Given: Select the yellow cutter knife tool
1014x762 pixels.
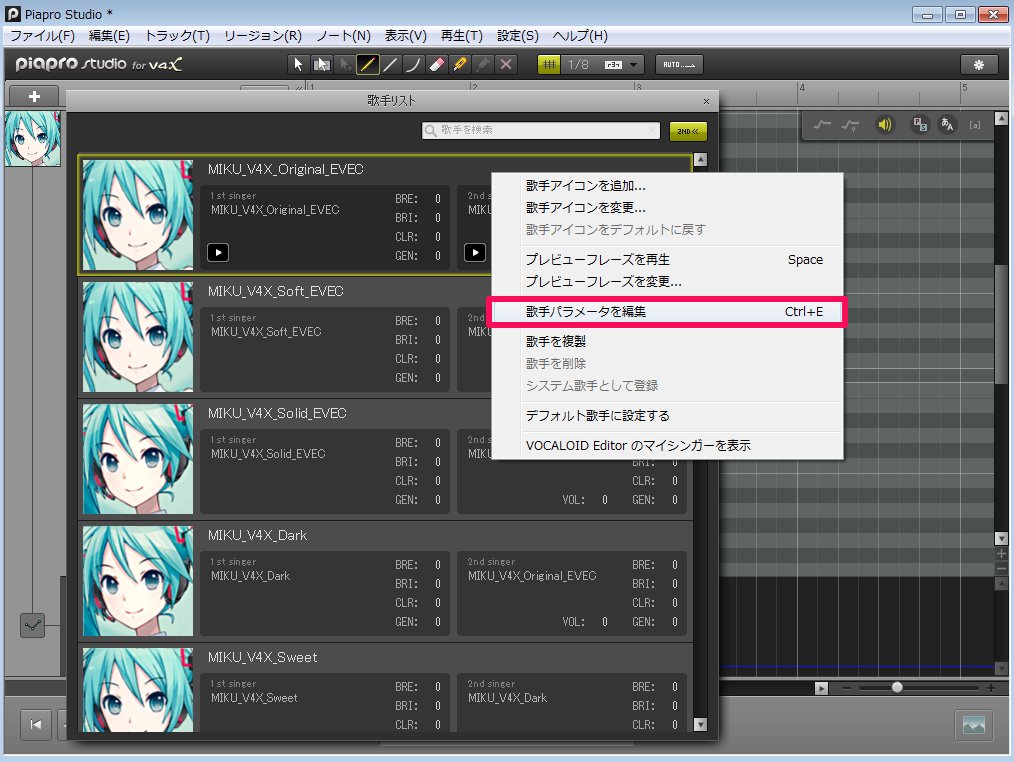Looking at the screenshot, I should [x=460, y=64].
